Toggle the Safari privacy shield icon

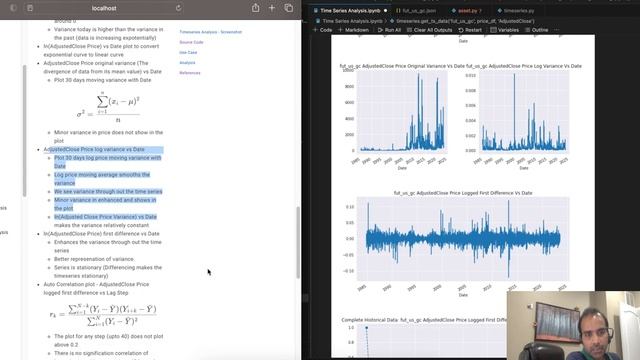(x=13, y=8)
